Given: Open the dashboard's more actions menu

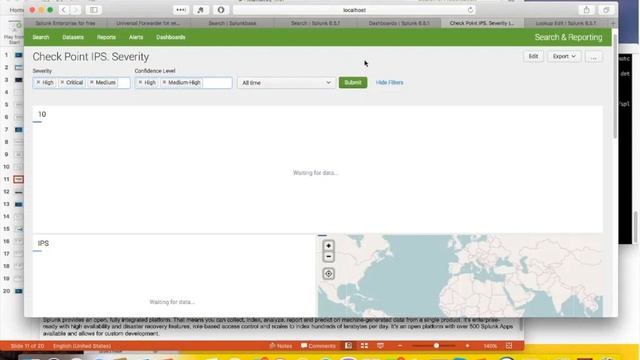Looking at the screenshot, I should [x=593, y=57].
